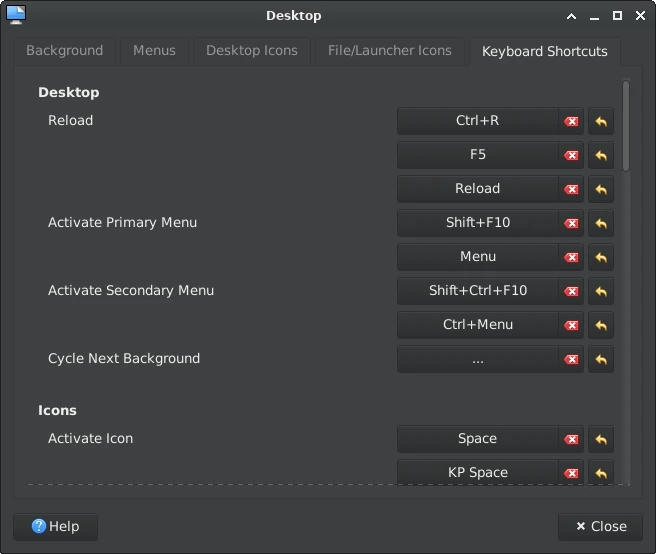Image resolution: width=656 pixels, height=554 pixels.
Task: Clear the KP Space shortcut
Action: pos(571,473)
